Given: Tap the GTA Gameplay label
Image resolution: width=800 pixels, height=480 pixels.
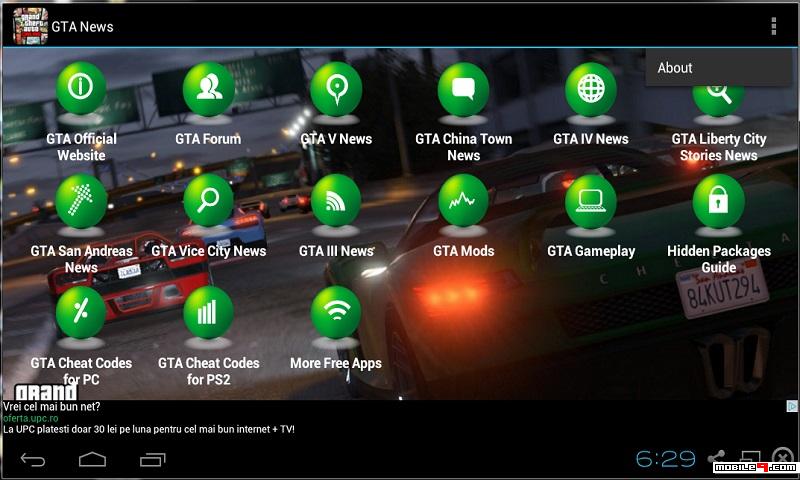Looking at the screenshot, I should coord(591,251).
